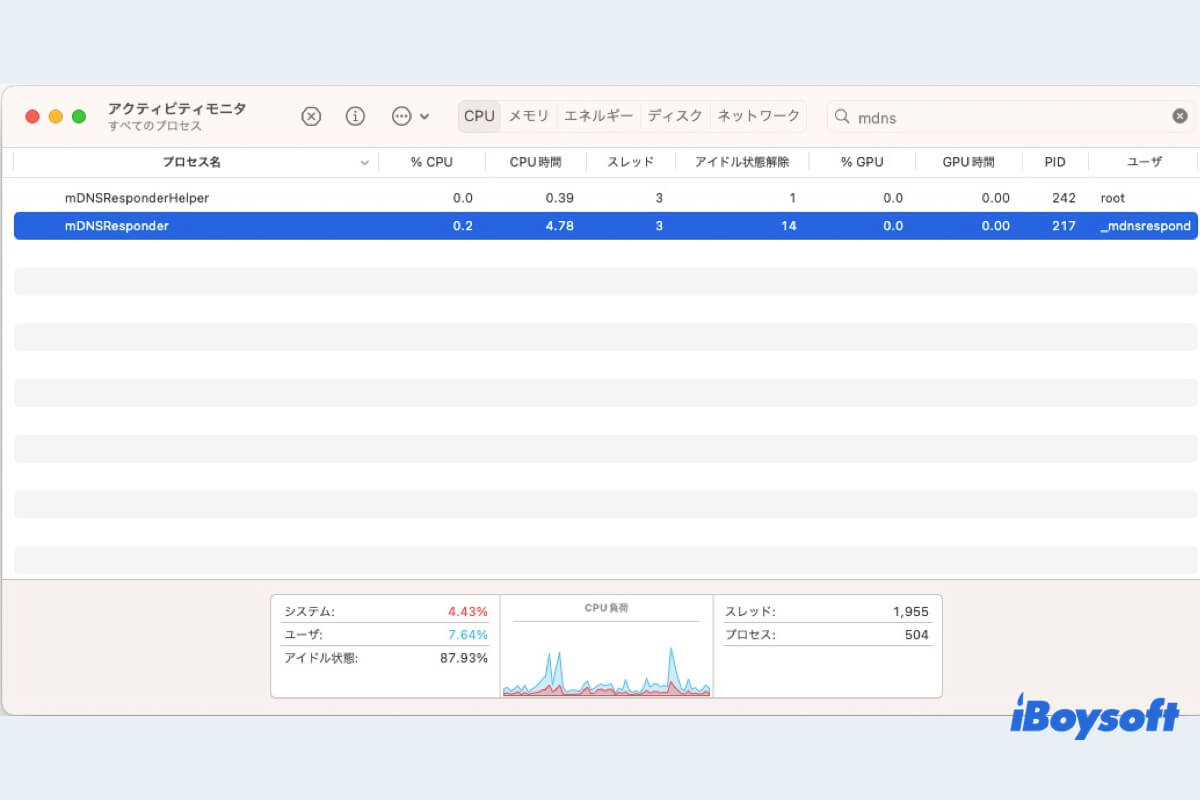This screenshot has height=800, width=1200.
Task: Click the アイドル状態 87.93% statistic
Action: [x=386, y=658]
